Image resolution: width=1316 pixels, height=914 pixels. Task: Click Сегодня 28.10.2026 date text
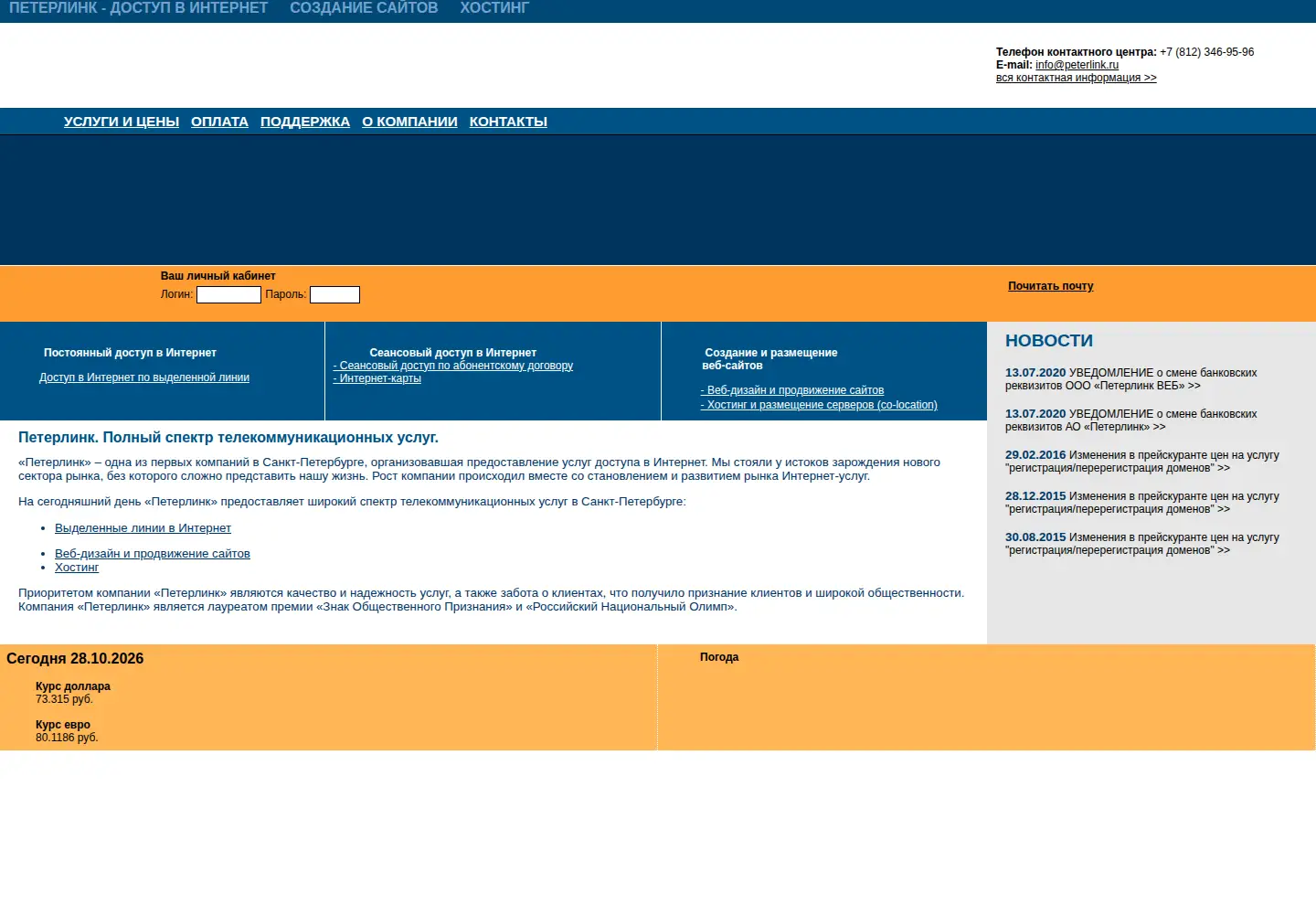pyautogui.click(x=75, y=659)
